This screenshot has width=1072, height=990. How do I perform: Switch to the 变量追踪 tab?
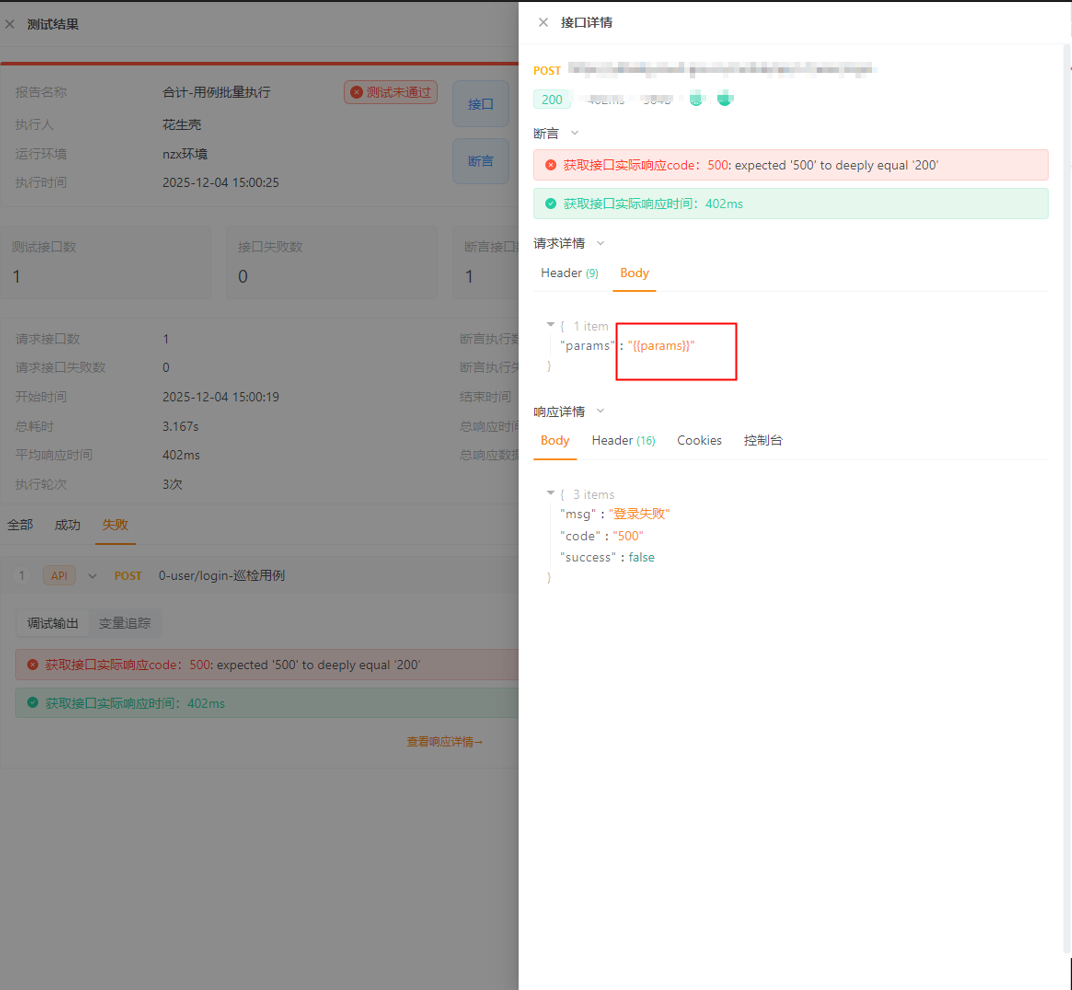click(124, 623)
